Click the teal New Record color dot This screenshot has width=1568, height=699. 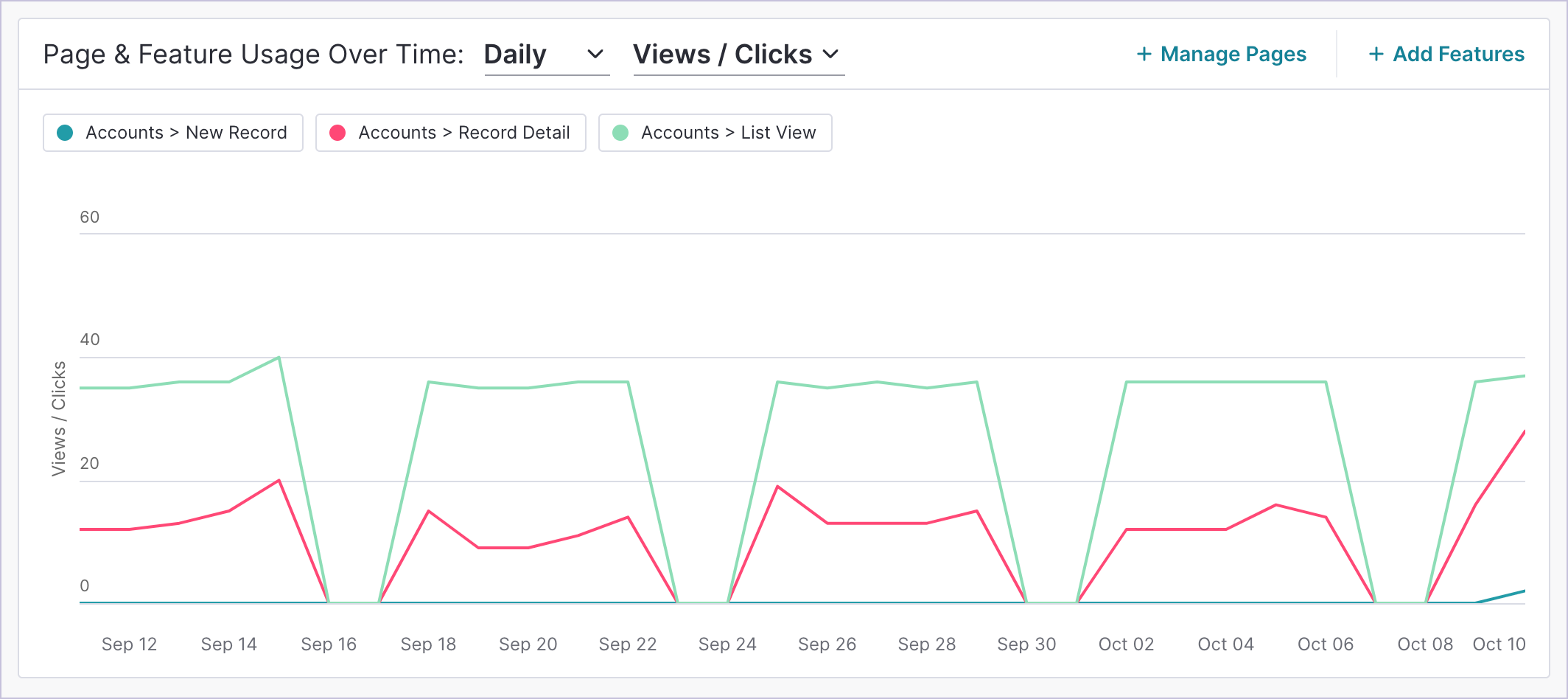(65, 133)
